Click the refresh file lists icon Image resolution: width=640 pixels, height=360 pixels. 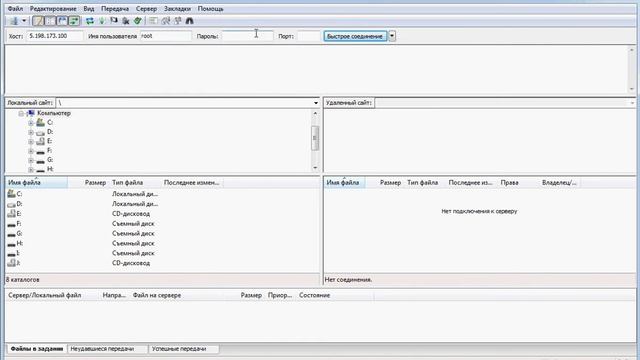point(90,21)
